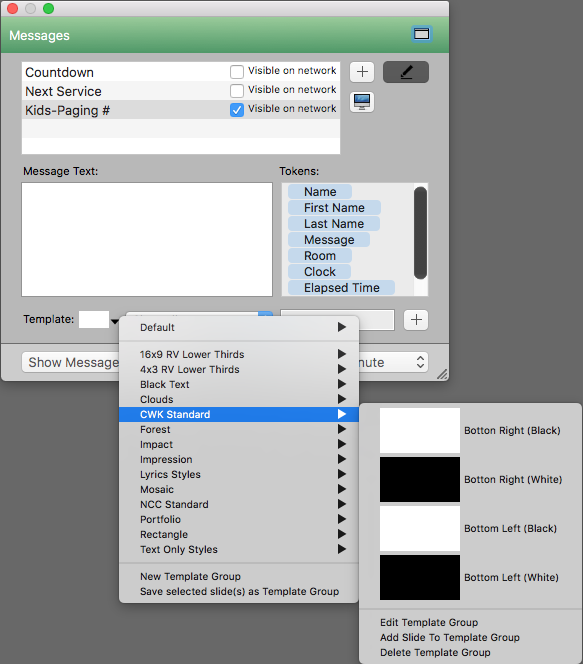Expand 16x9 RV Lower Thirds submenu
583x664 pixels.
(239, 354)
